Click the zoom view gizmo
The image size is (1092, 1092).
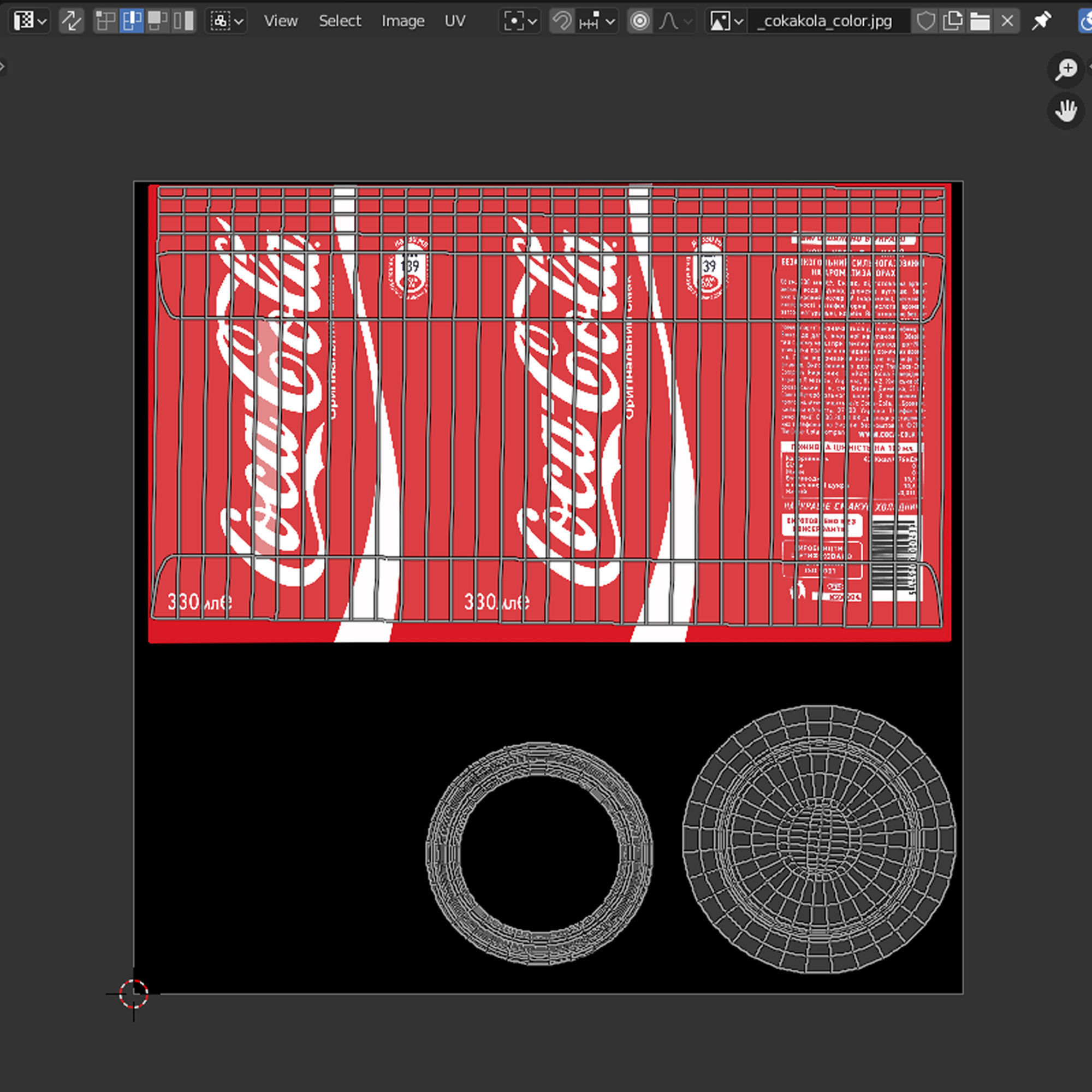1066,70
